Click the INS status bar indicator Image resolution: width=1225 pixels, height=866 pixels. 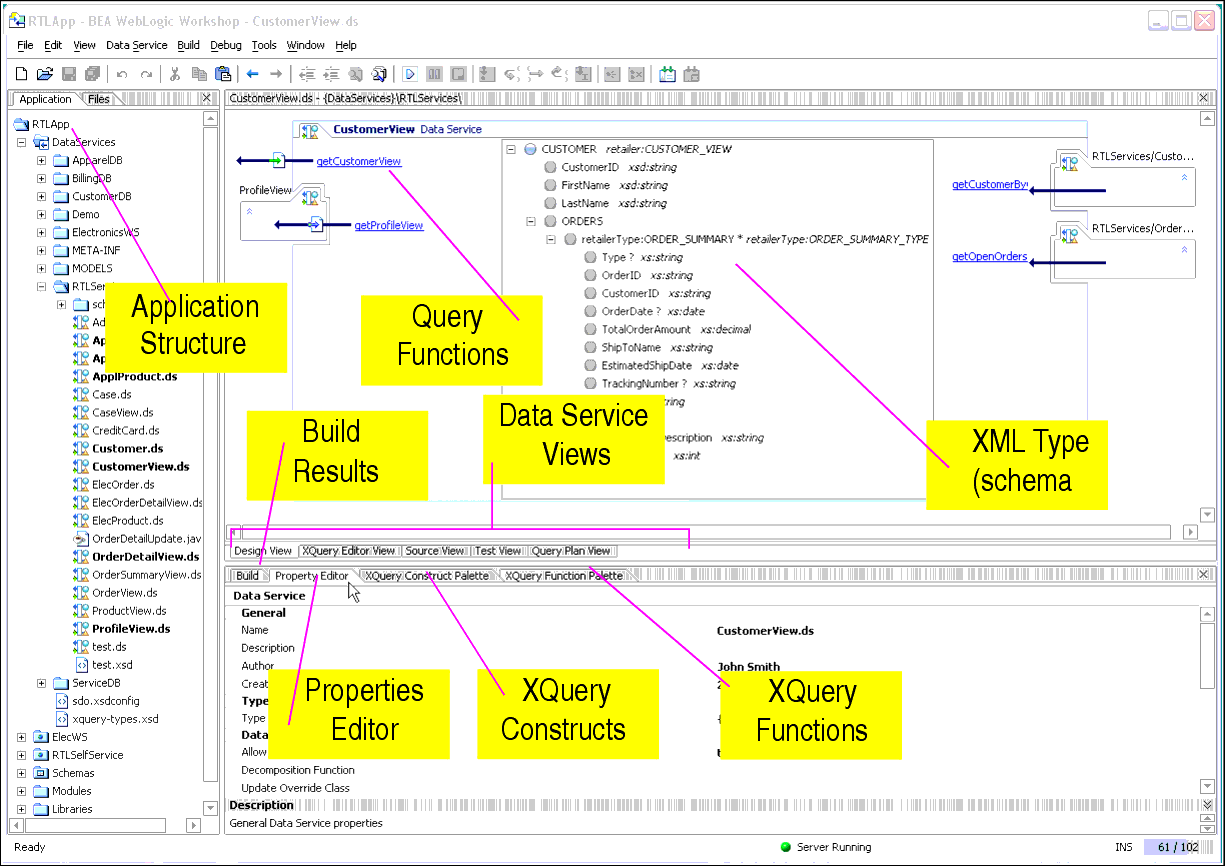(1124, 847)
